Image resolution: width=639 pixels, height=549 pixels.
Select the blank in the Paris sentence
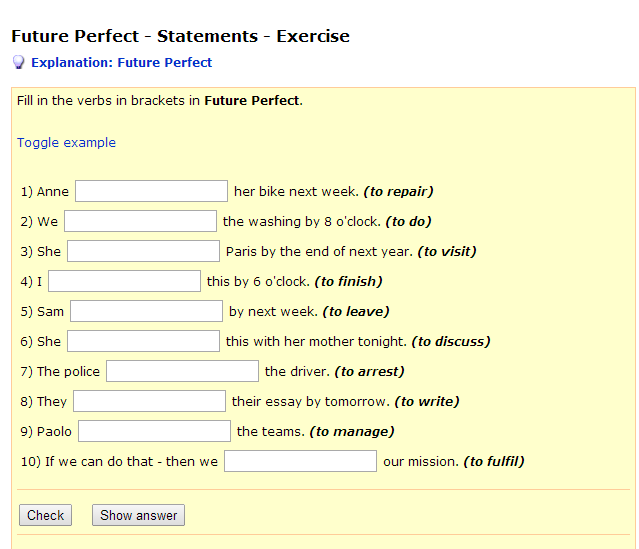click(x=143, y=251)
